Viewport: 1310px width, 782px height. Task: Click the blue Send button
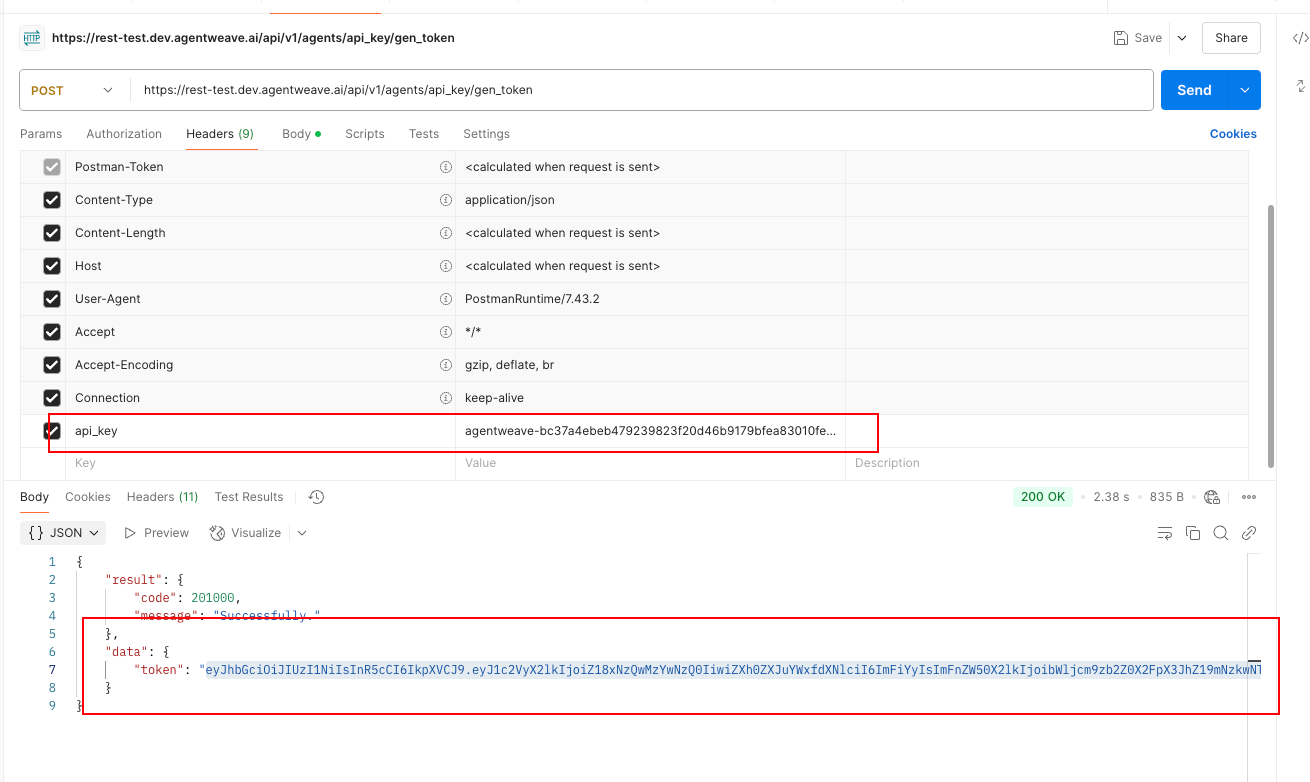pos(1193,90)
